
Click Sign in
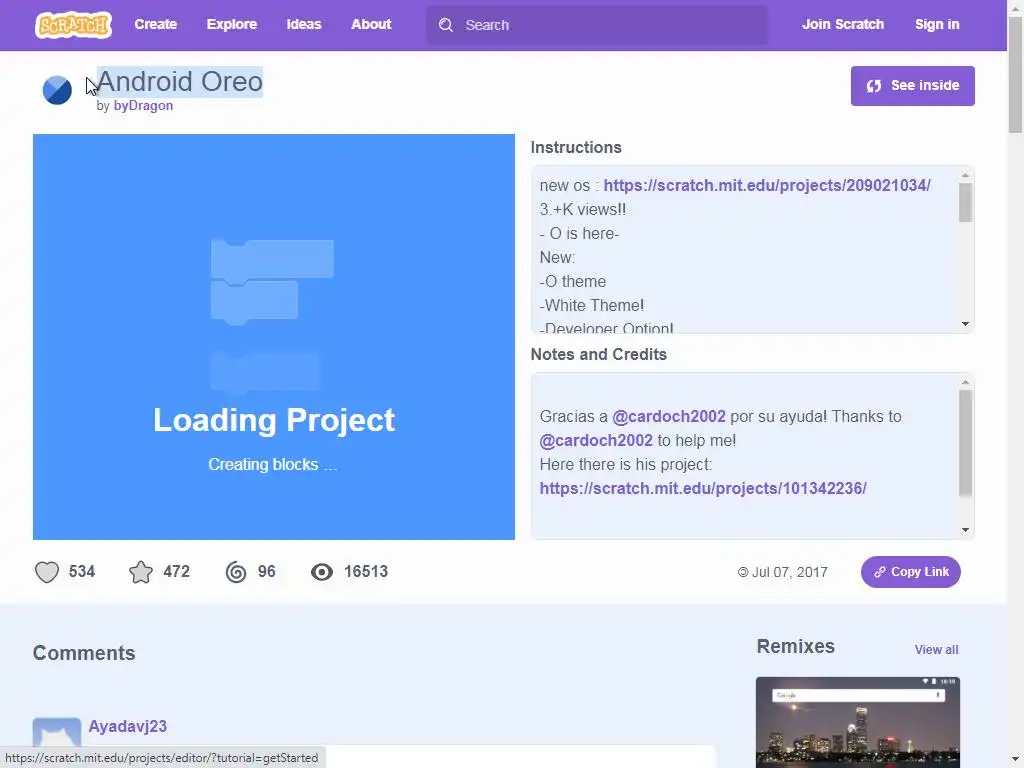pyautogui.click(x=936, y=24)
